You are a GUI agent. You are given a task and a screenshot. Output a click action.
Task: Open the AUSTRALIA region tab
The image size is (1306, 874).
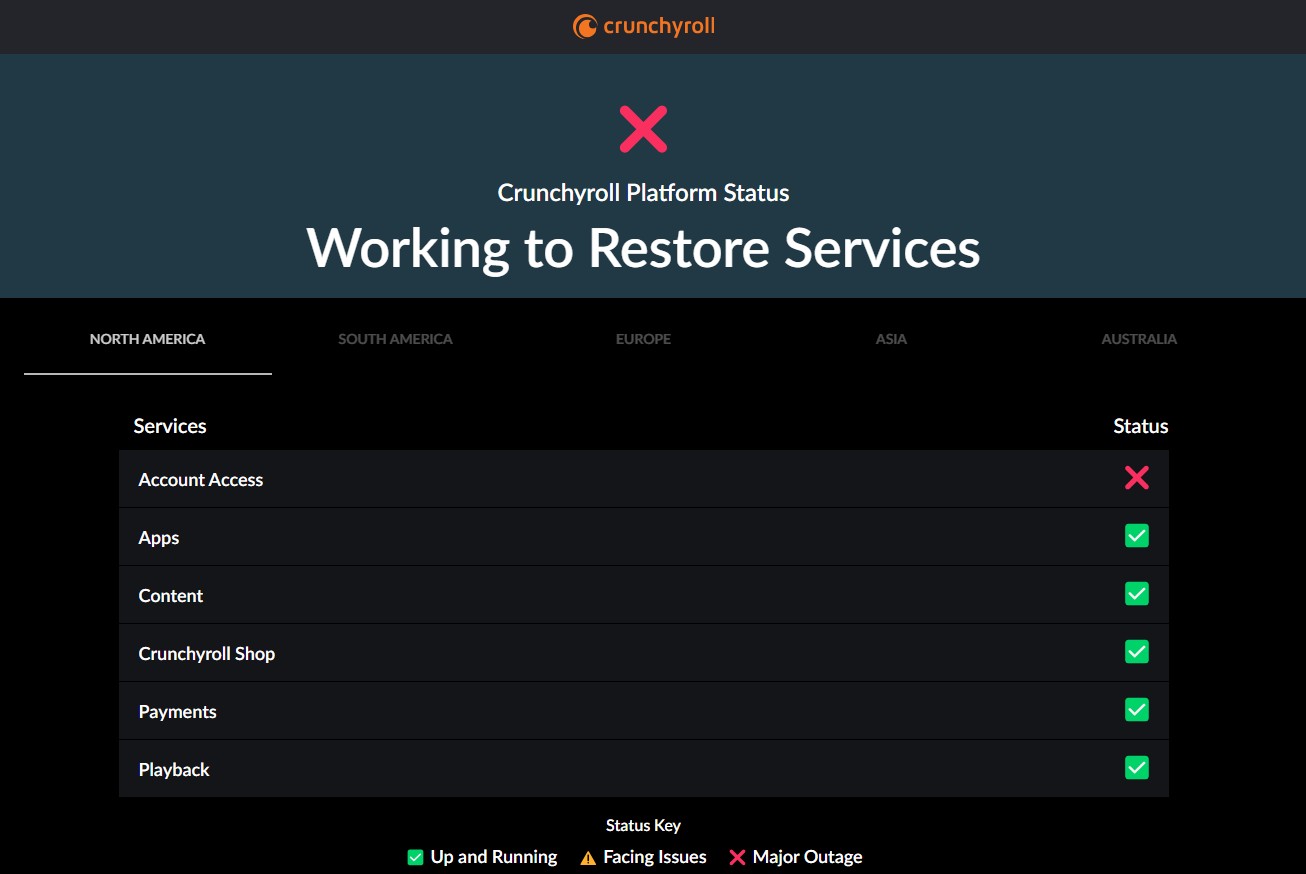pyautogui.click(x=1138, y=339)
